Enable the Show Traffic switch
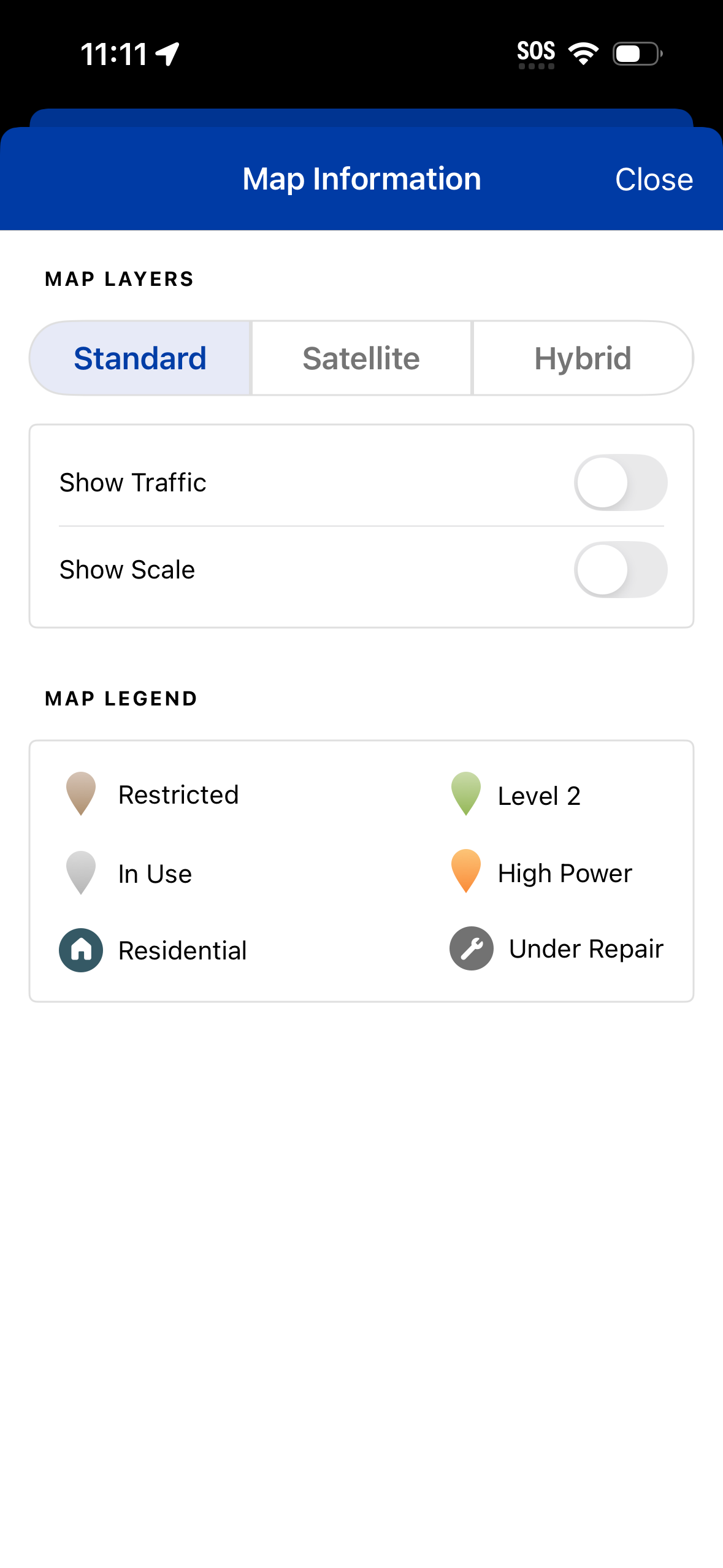Screen dimensions: 723x1568 pyautogui.click(x=621, y=483)
